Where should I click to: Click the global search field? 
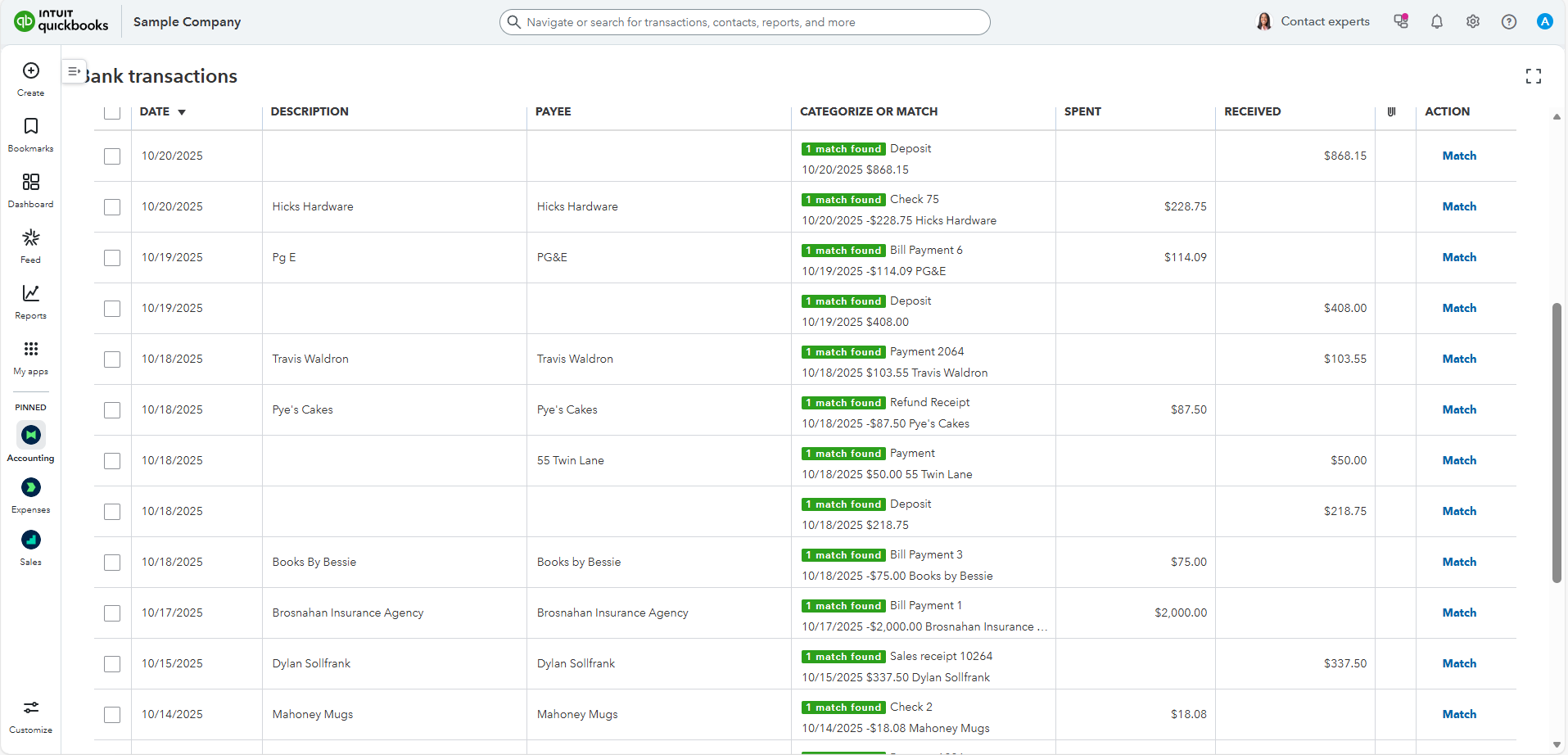pyautogui.click(x=745, y=22)
